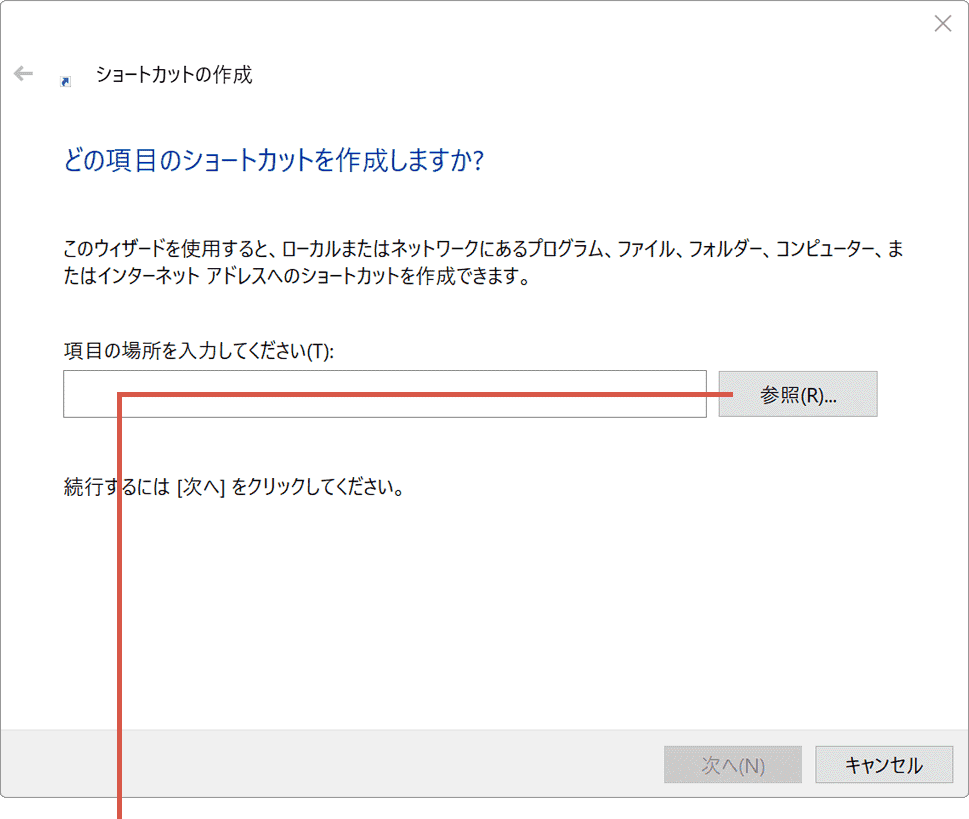Click the disabled 次へ(N) button
This screenshot has height=819, width=969.
click(732, 764)
